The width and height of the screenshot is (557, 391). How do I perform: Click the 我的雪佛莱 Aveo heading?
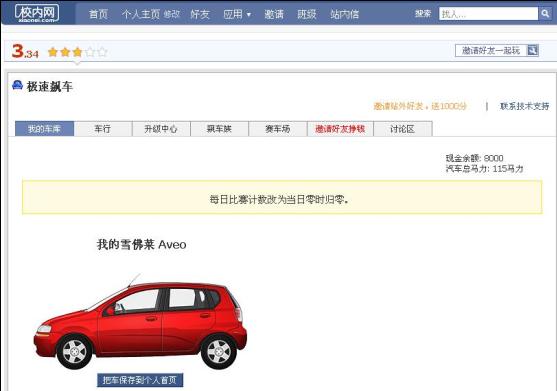(141, 244)
